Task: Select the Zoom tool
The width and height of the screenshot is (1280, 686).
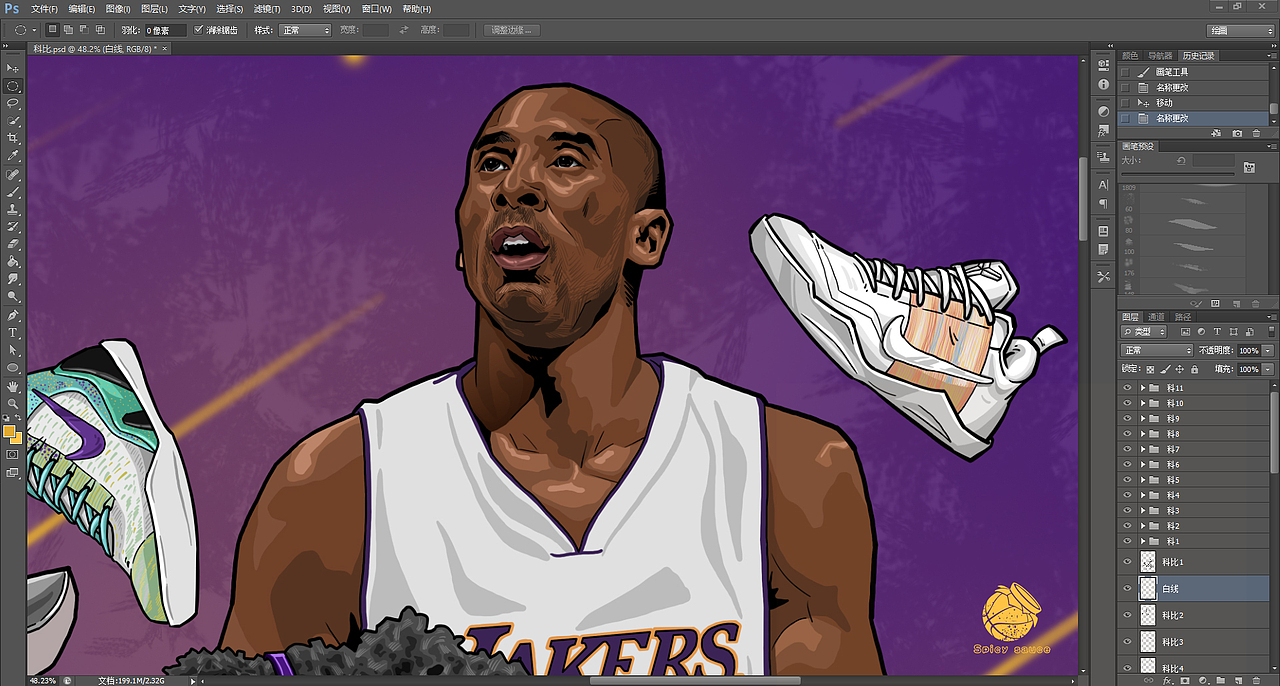Action: pyautogui.click(x=13, y=403)
